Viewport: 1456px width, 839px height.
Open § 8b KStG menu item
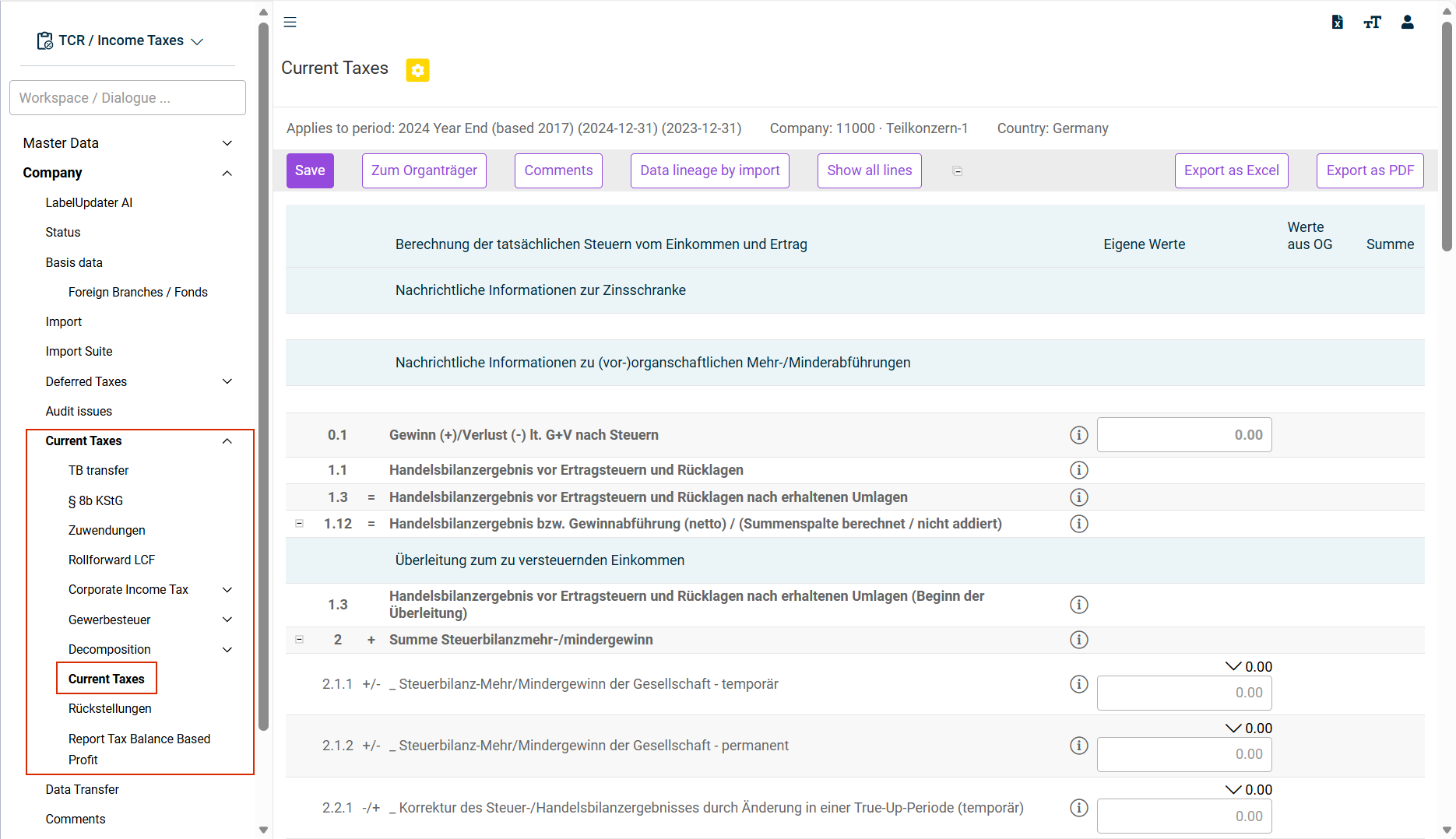pyautogui.click(x=95, y=500)
